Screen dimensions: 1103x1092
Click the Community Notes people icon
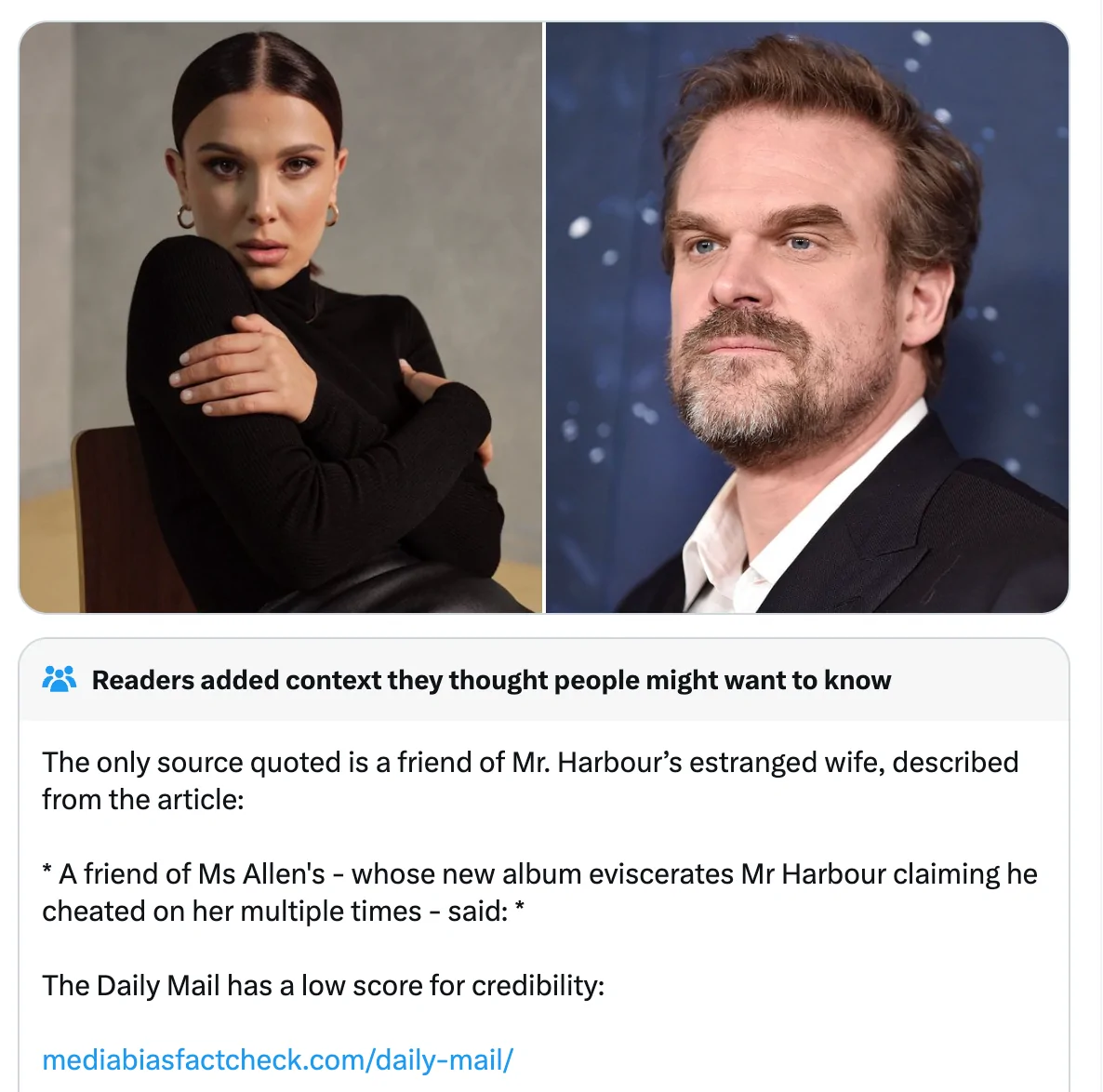point(60,680)
